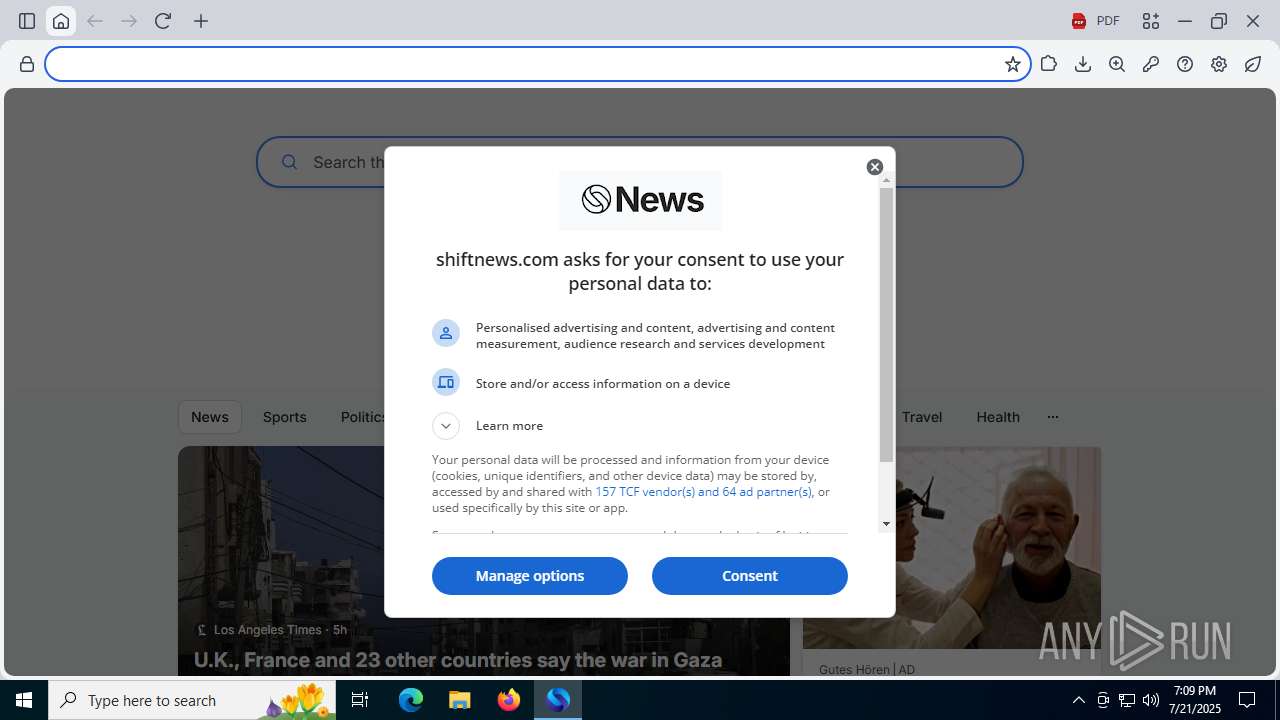Open the help question mark icon
1280x720 pixels.
coord(1185,64)
